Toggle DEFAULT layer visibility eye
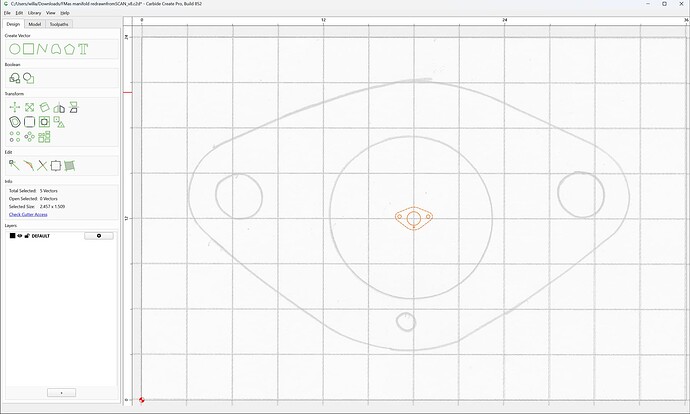 (20, 236)
